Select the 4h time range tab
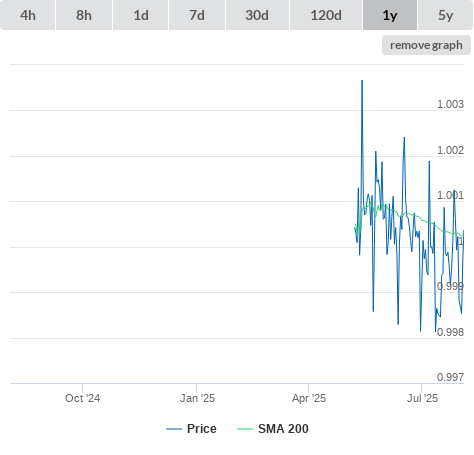 (x=27, y=15)
